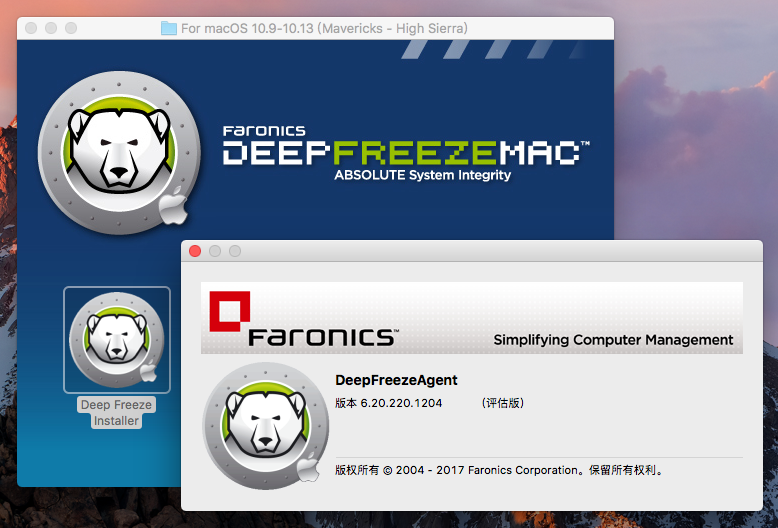
Task: Close the macOS 10.9-10.13 Finder window
Action: coord(31,28)
